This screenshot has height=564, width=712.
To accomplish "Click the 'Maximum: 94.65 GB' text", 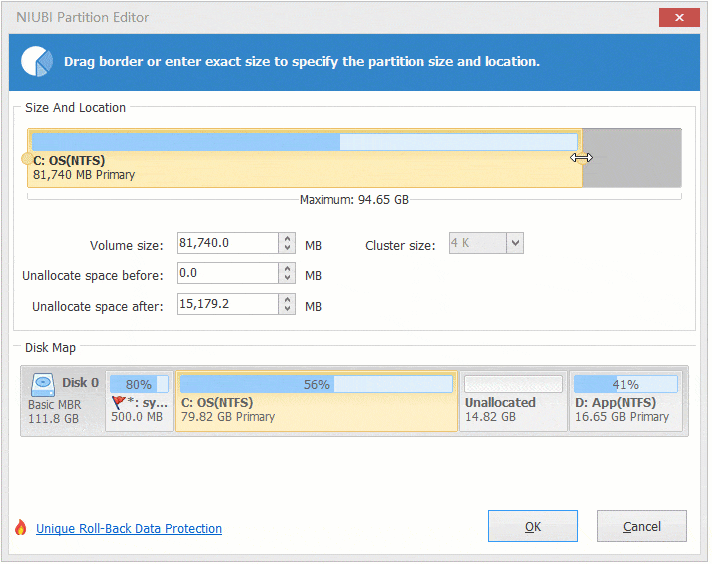I will pyautogui.click(x=354, y=200).
